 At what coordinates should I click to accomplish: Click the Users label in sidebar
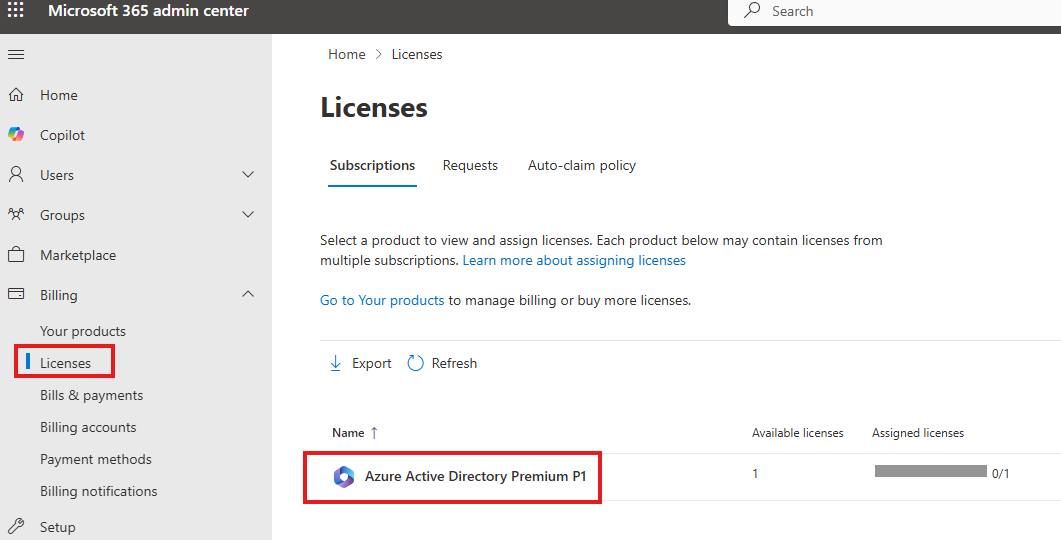pyautogui.click(x=57, y=175)
